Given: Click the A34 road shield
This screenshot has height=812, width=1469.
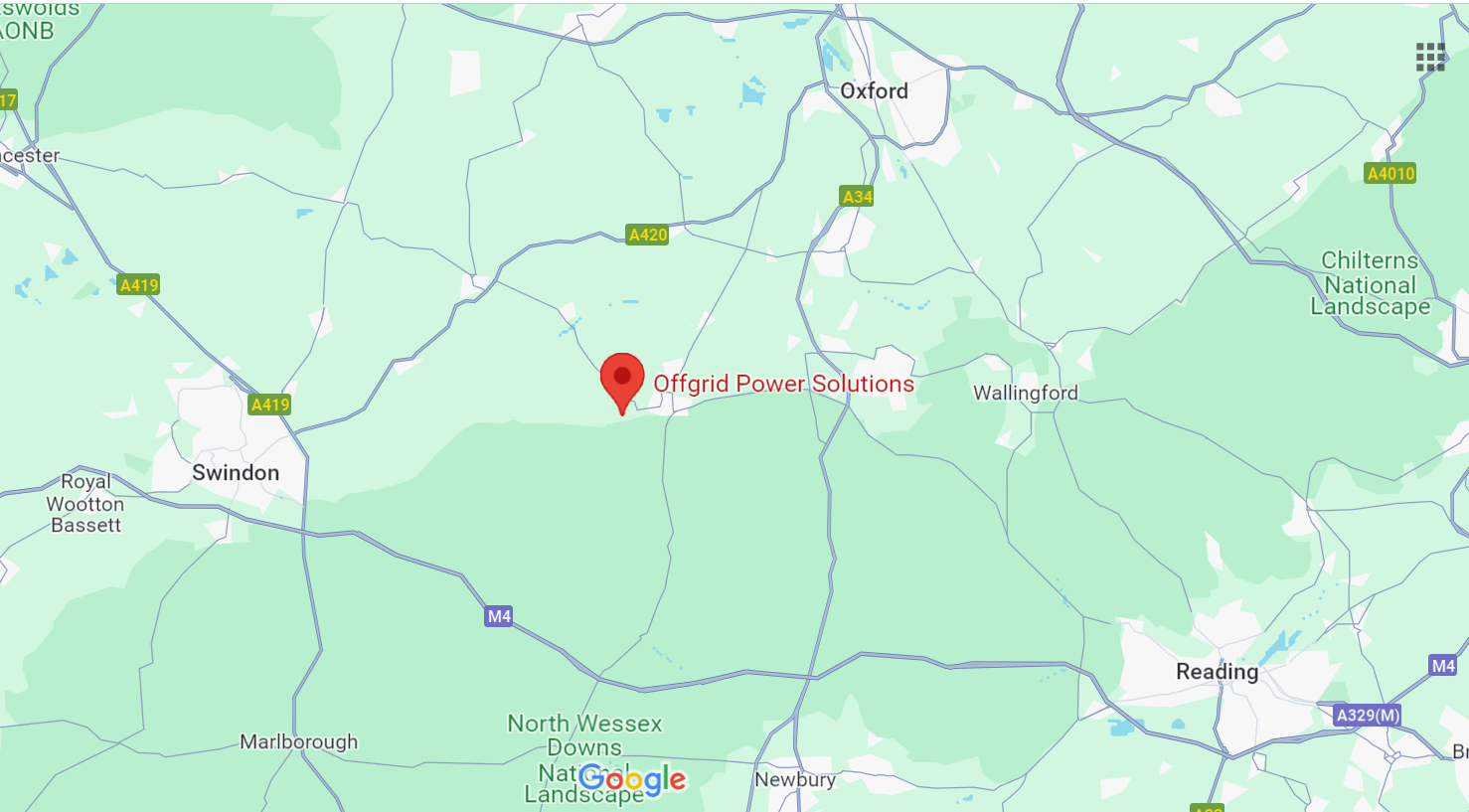Looking at the screenshot, I should tap(857, 196).
